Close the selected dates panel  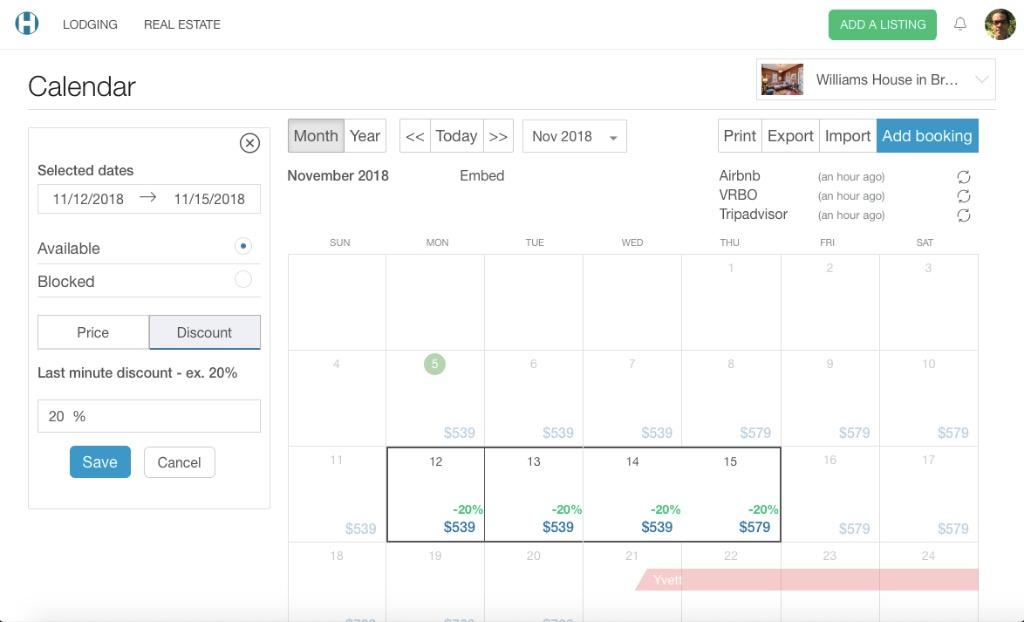click(x=250, y=143)
